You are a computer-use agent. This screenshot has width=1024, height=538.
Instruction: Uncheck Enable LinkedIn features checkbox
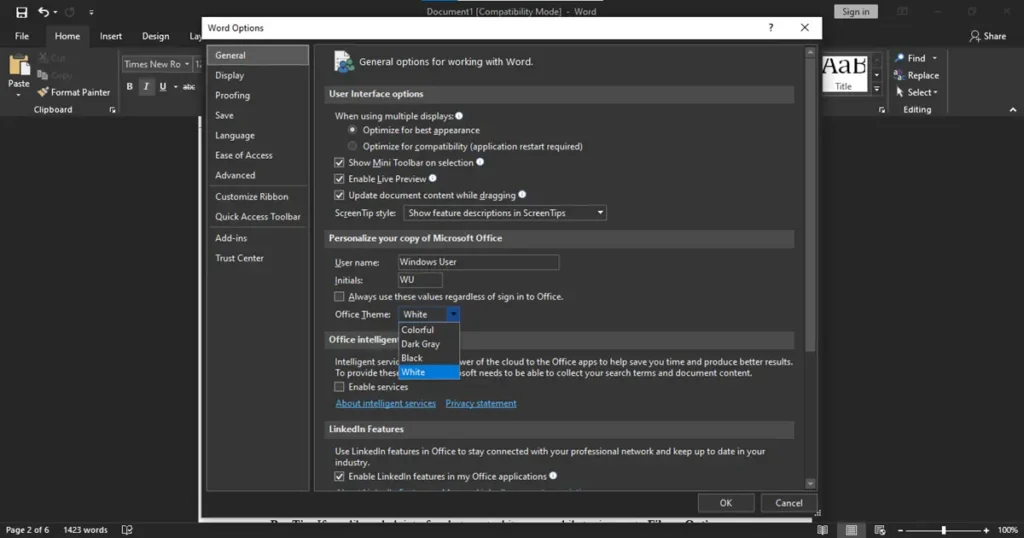[x=339, y=477]
